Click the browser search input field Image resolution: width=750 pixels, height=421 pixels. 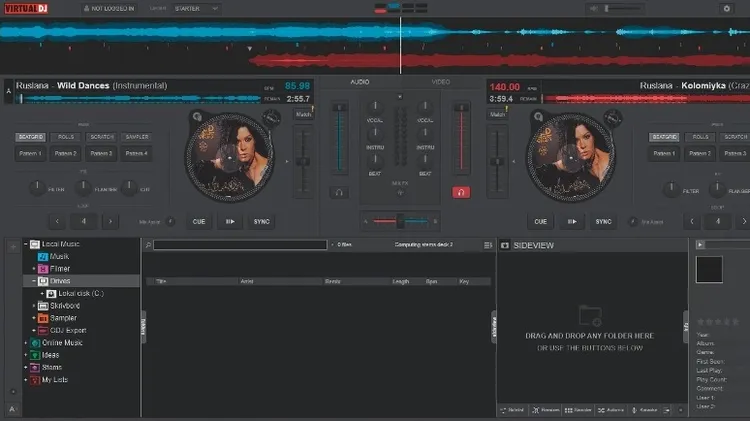240,245
